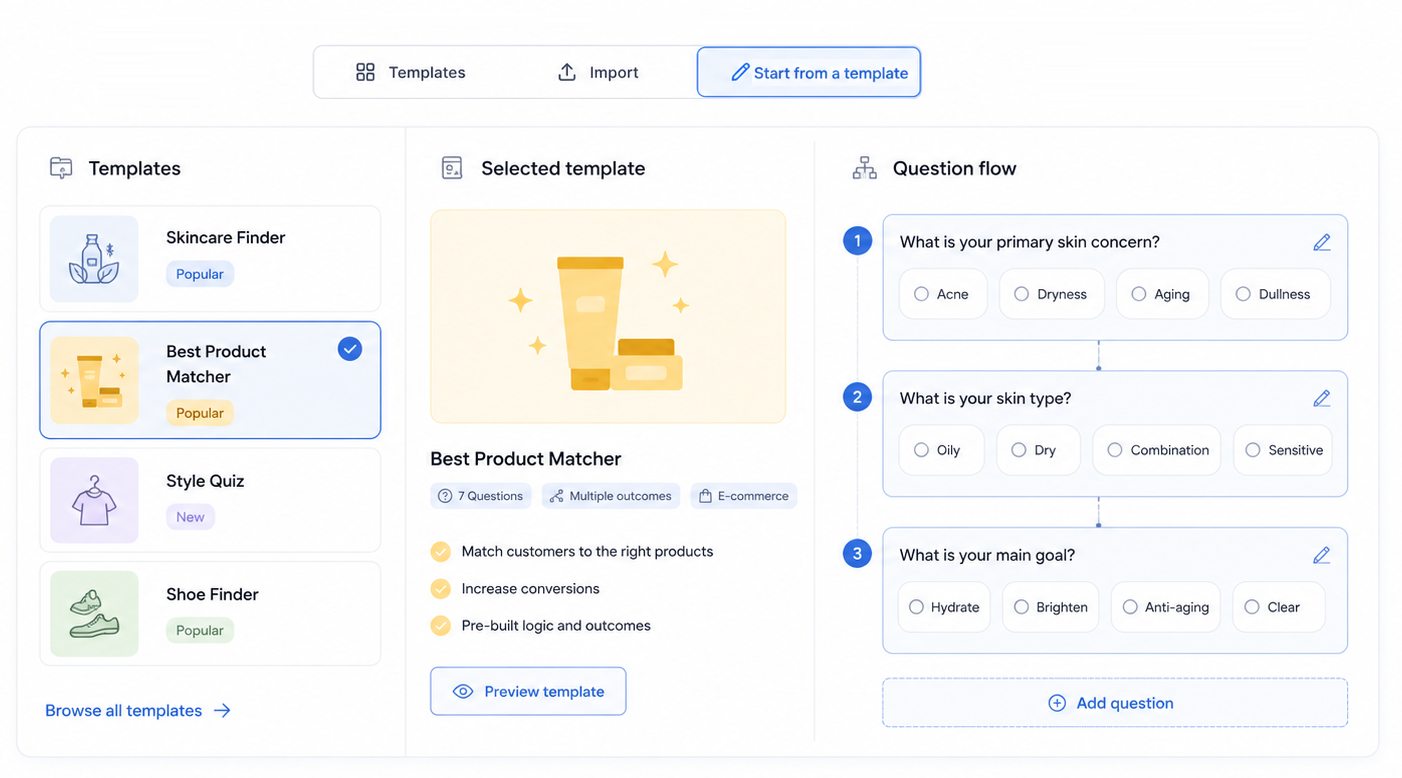Choose the Combination skin type option

1159,450
